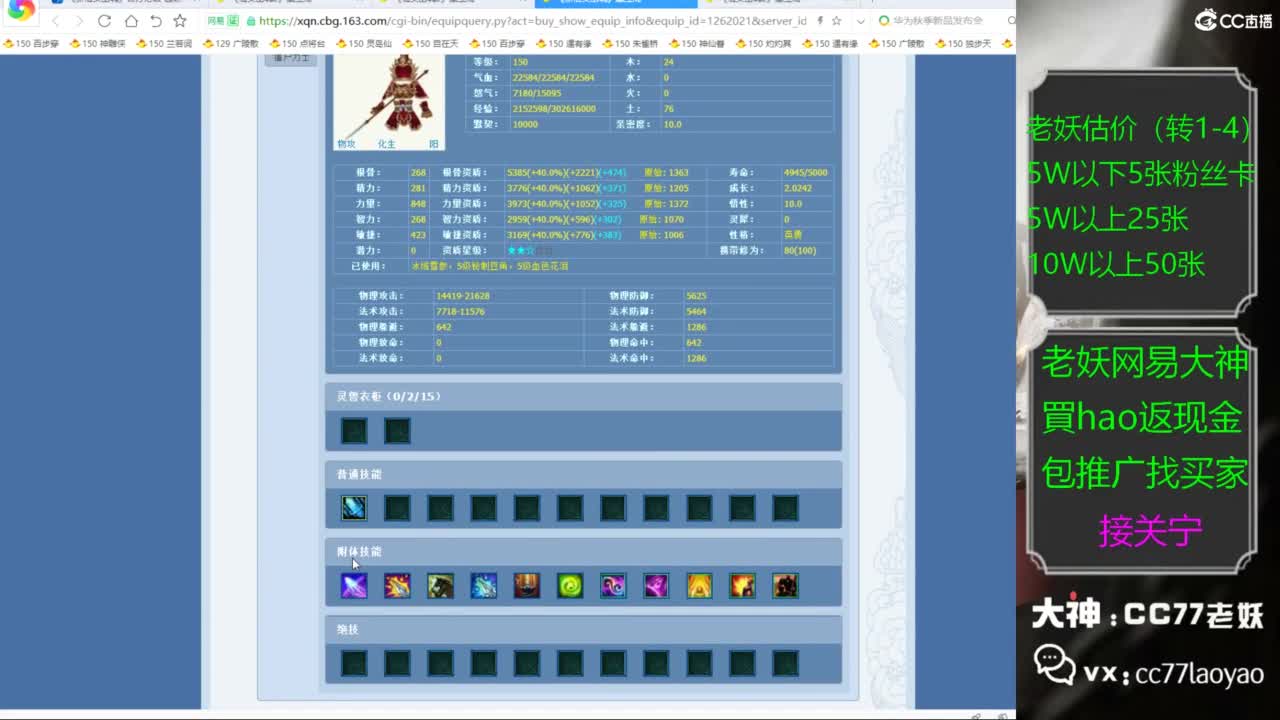Click the 资质星级 star rating
Image resolution: width=1280 pixels, height=720 pixels.
point(528,250)
